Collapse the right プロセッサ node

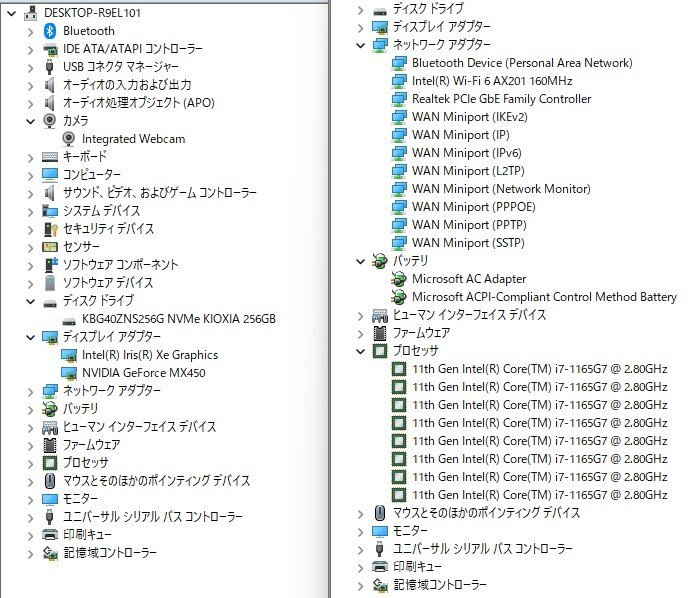point(360,352)
